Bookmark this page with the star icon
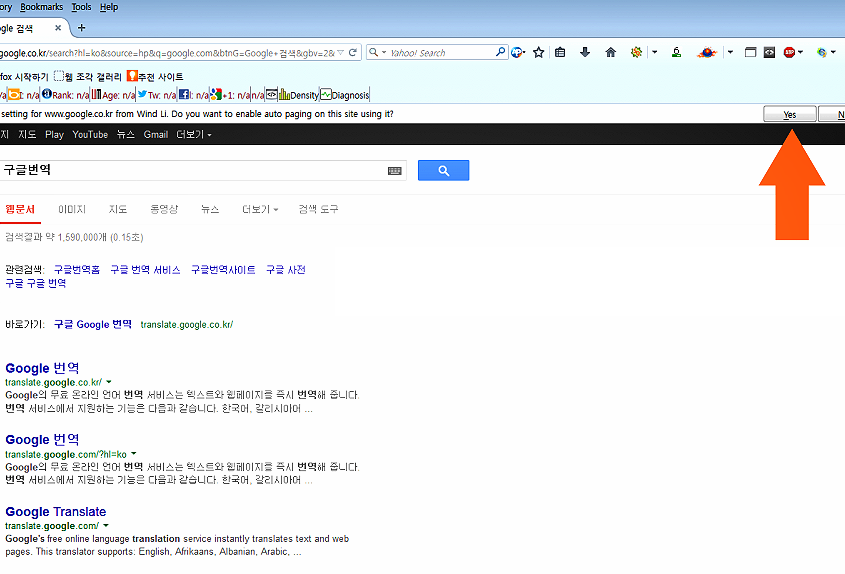The height and width of the screenshot is (574, 845). [x=538, y=52]
